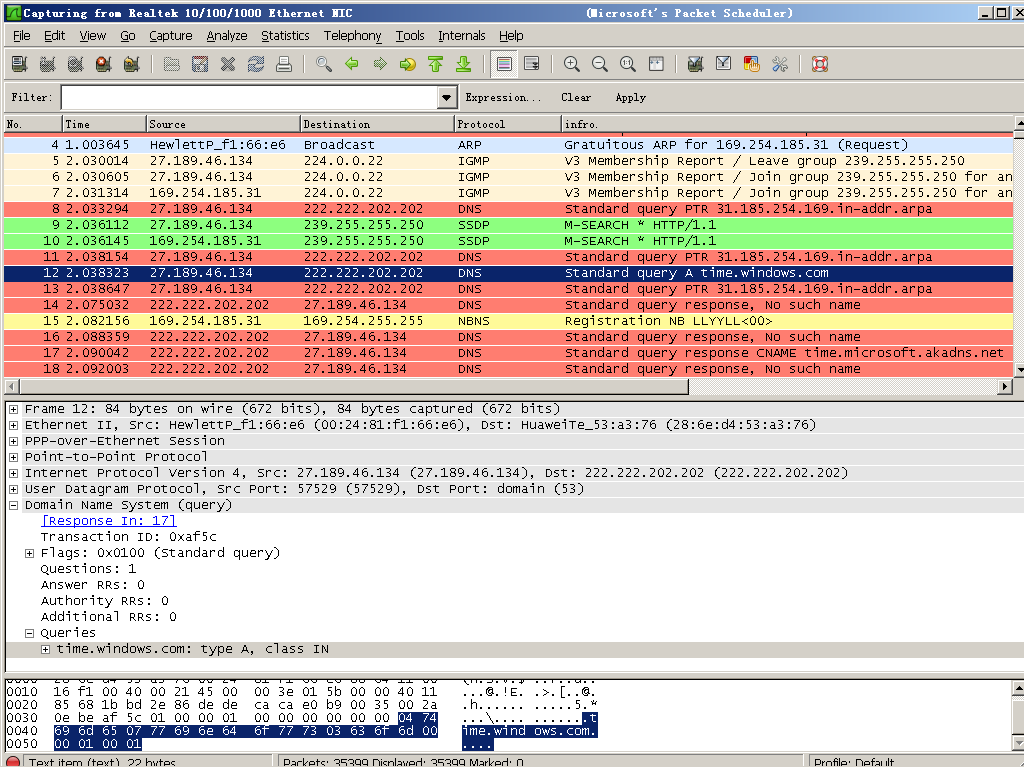Viewport: 1024px width, 768px height.
Task: Zoom out toolbar icon
Action: 600,64
